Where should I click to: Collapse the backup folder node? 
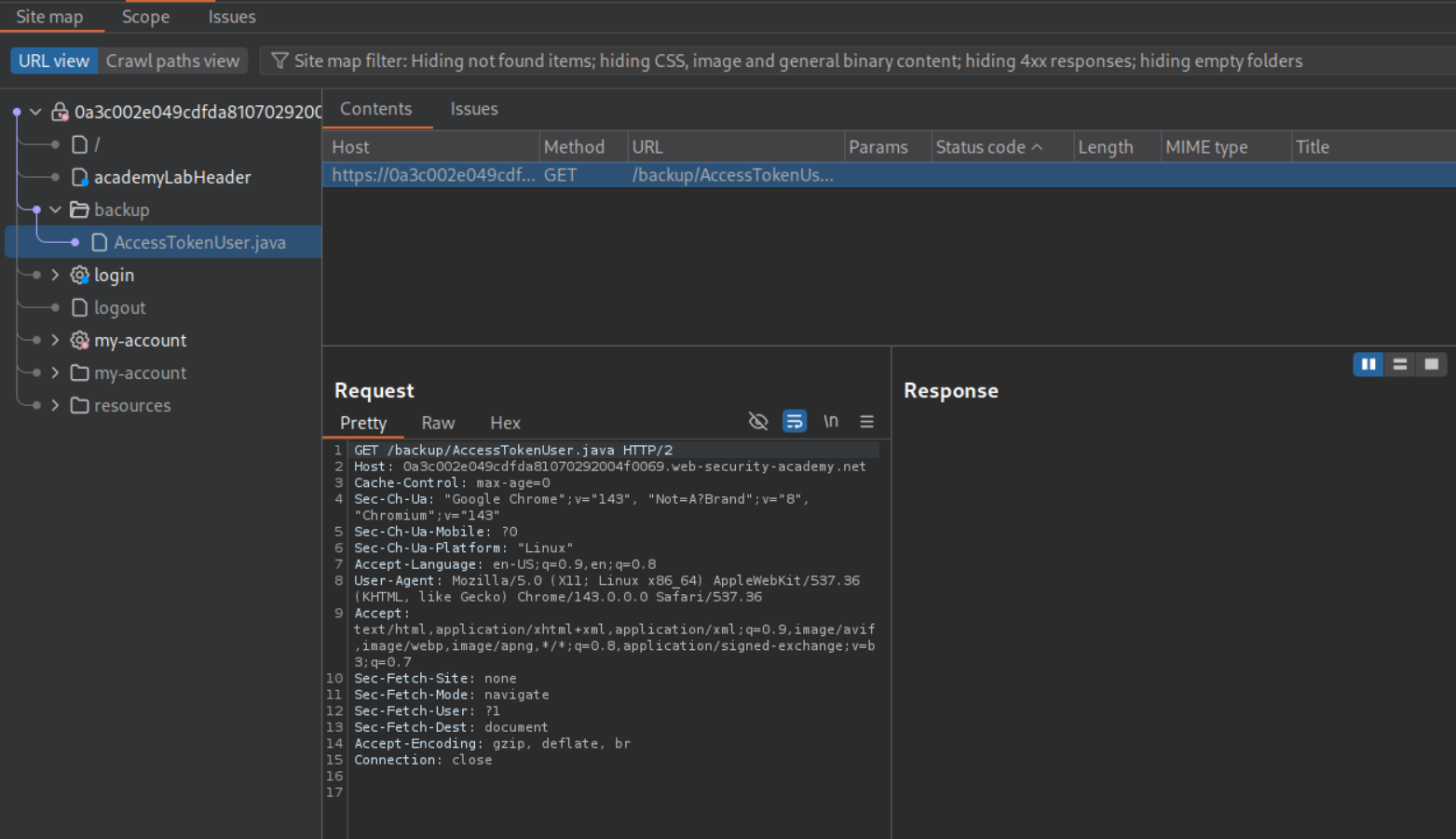[x=55, y=210]
